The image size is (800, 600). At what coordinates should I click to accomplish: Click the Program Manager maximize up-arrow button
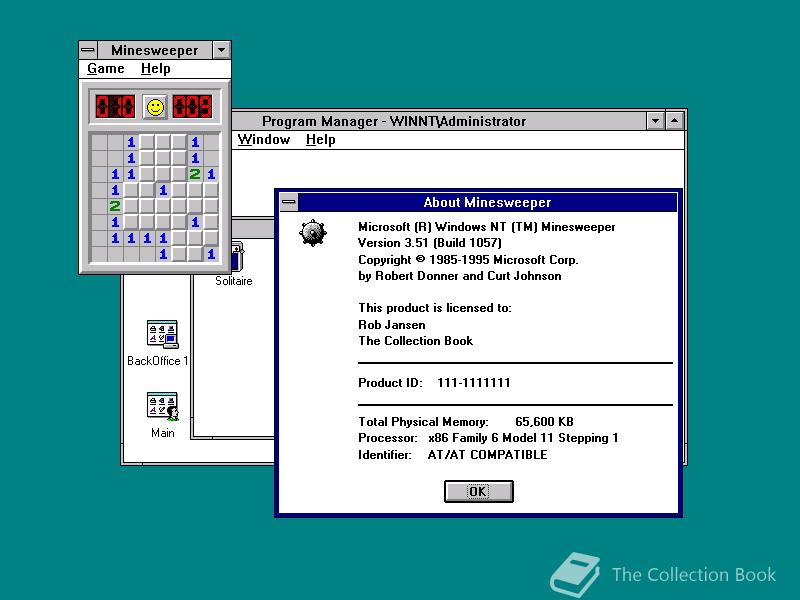pyautogui.click(x=674, y=121)
